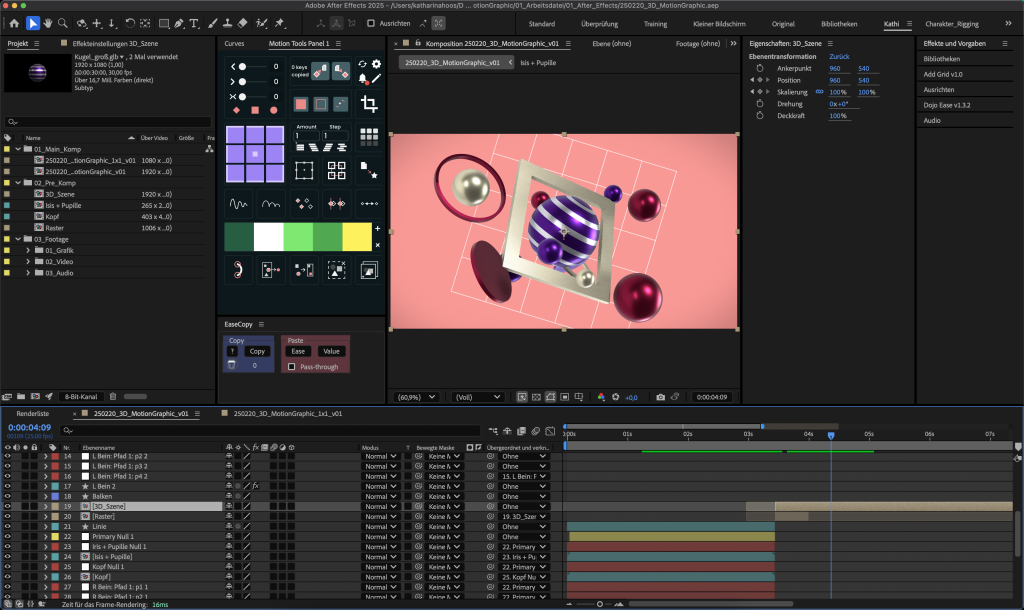
Task: Enable the Ausrichten checkbox
Action: (x=372, y=23)
